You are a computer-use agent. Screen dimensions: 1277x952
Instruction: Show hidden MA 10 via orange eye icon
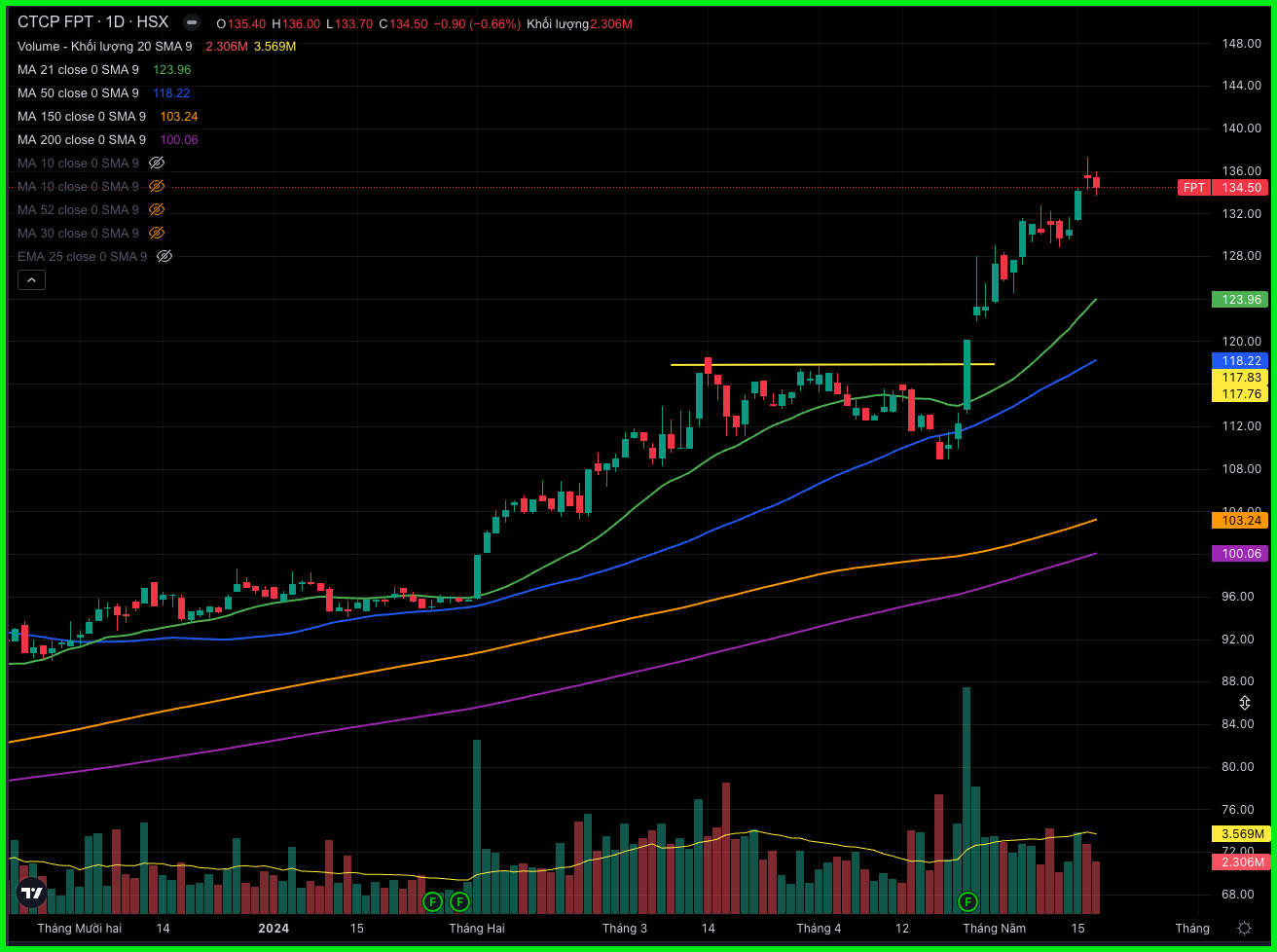157,187
